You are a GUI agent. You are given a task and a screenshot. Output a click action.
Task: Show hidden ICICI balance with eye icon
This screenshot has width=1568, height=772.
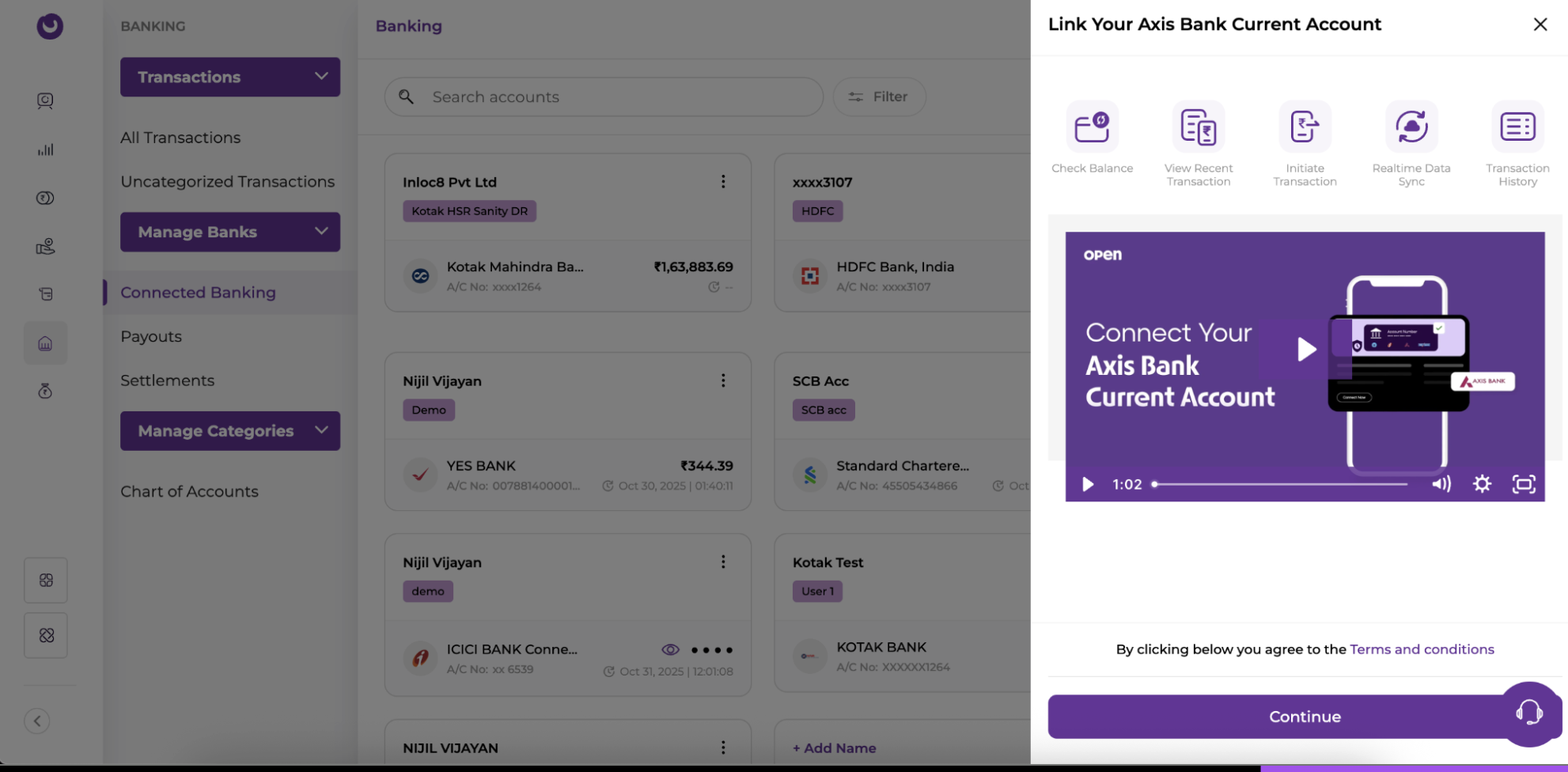(x=670, y=649)
